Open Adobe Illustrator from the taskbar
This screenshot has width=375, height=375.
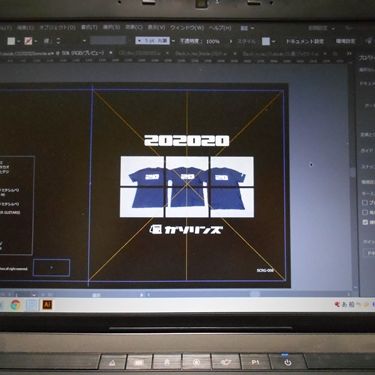pyautogui.click(x=47, y=304)
